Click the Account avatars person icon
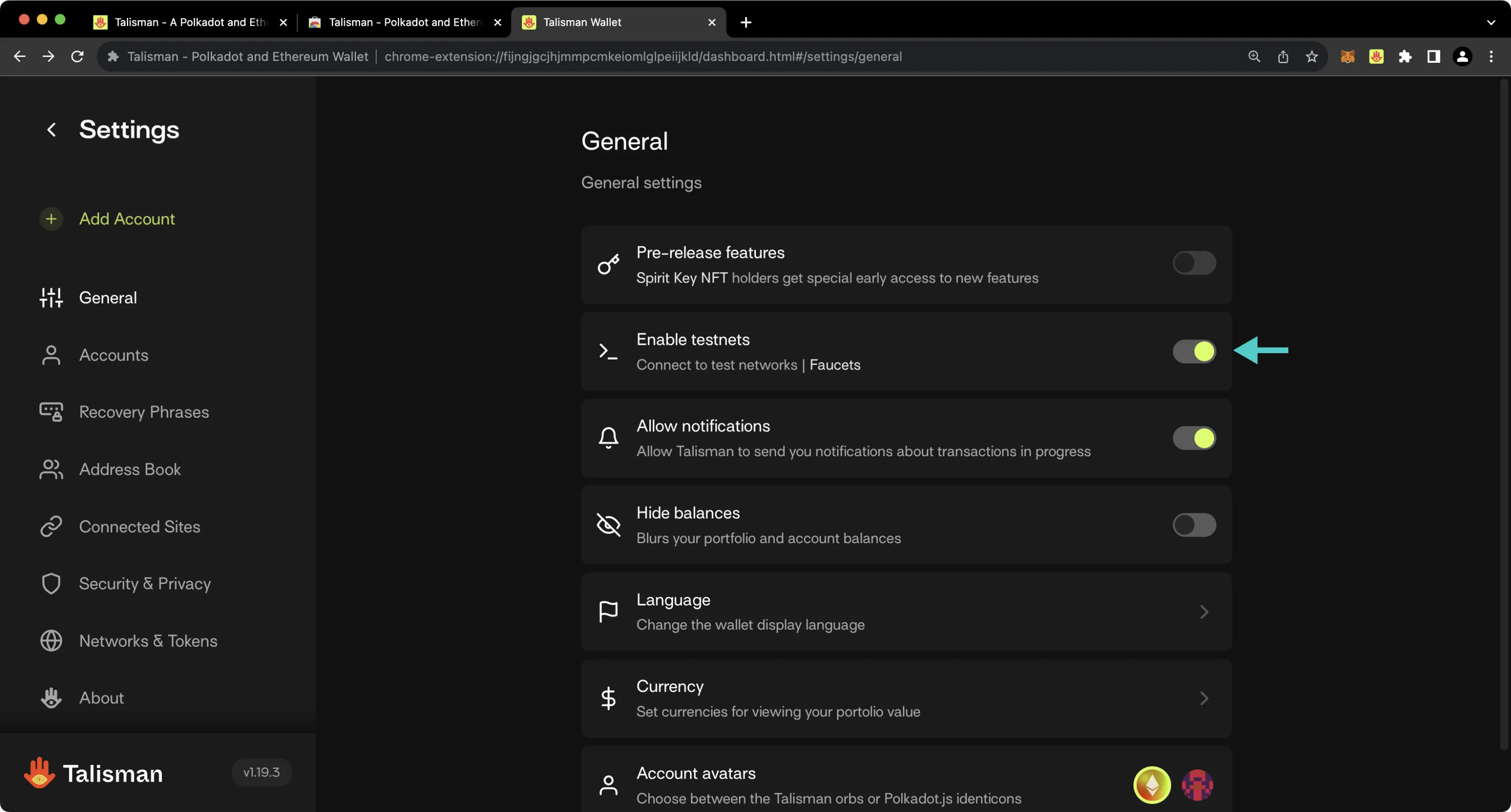Image resolution: width=1511 pixels, height=812 pixels. [608, 785]
